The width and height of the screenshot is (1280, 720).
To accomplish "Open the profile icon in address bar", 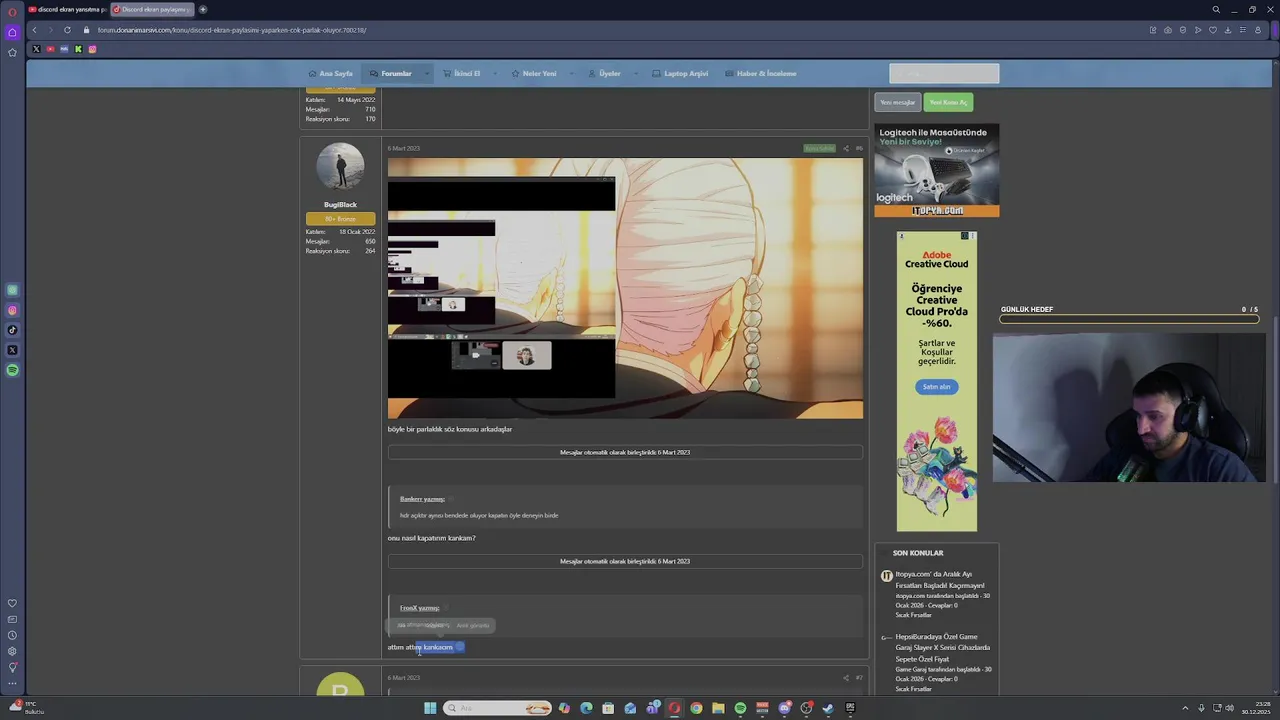I will click(1258, 30).
